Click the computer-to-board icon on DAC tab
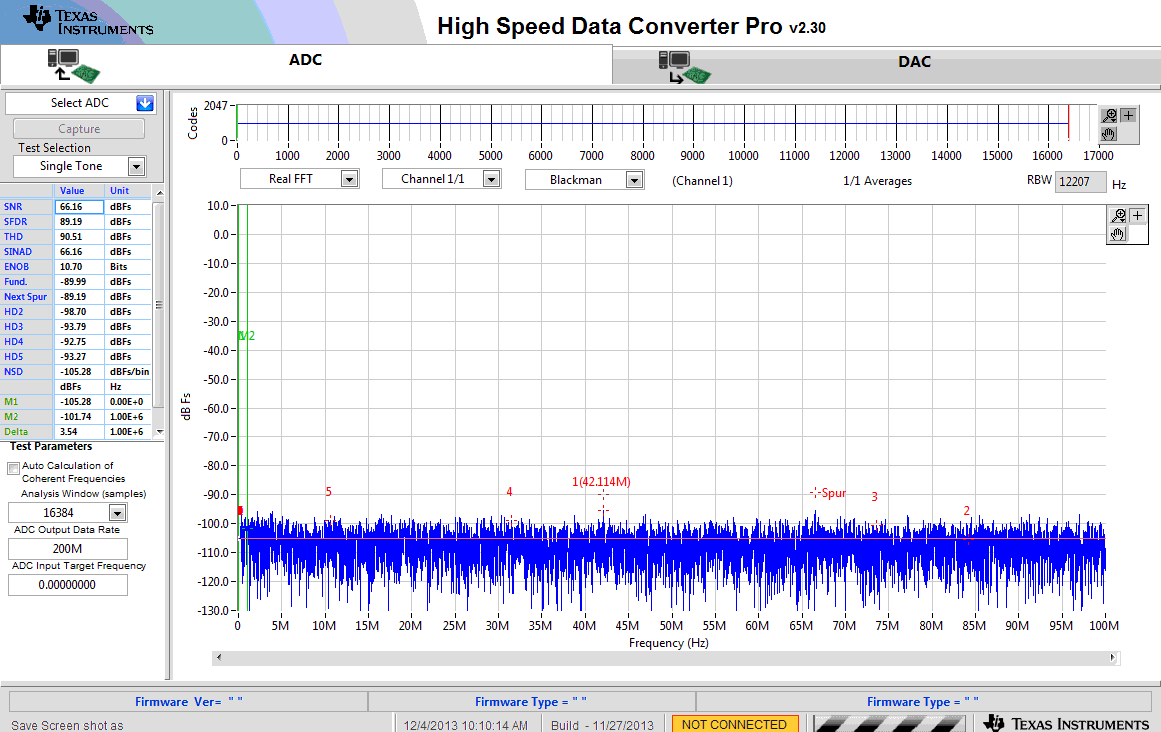Viewport: 1161px width, 732px height. (684, 67)
